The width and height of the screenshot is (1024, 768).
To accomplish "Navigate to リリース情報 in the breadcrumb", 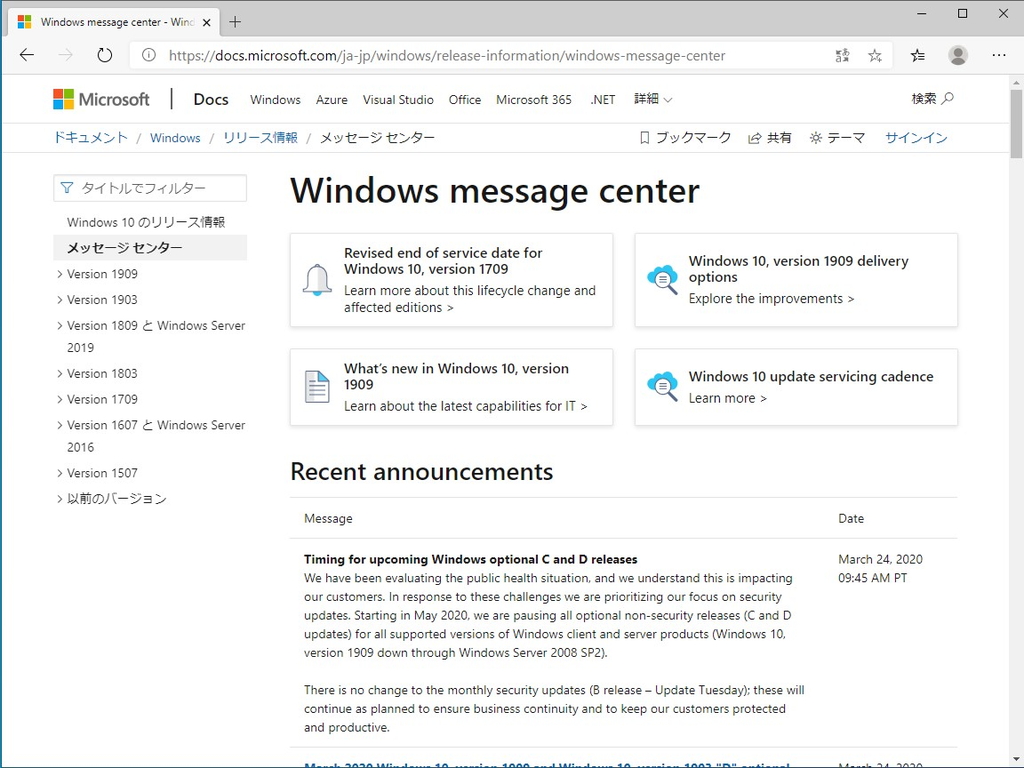I will click(260, 137).
